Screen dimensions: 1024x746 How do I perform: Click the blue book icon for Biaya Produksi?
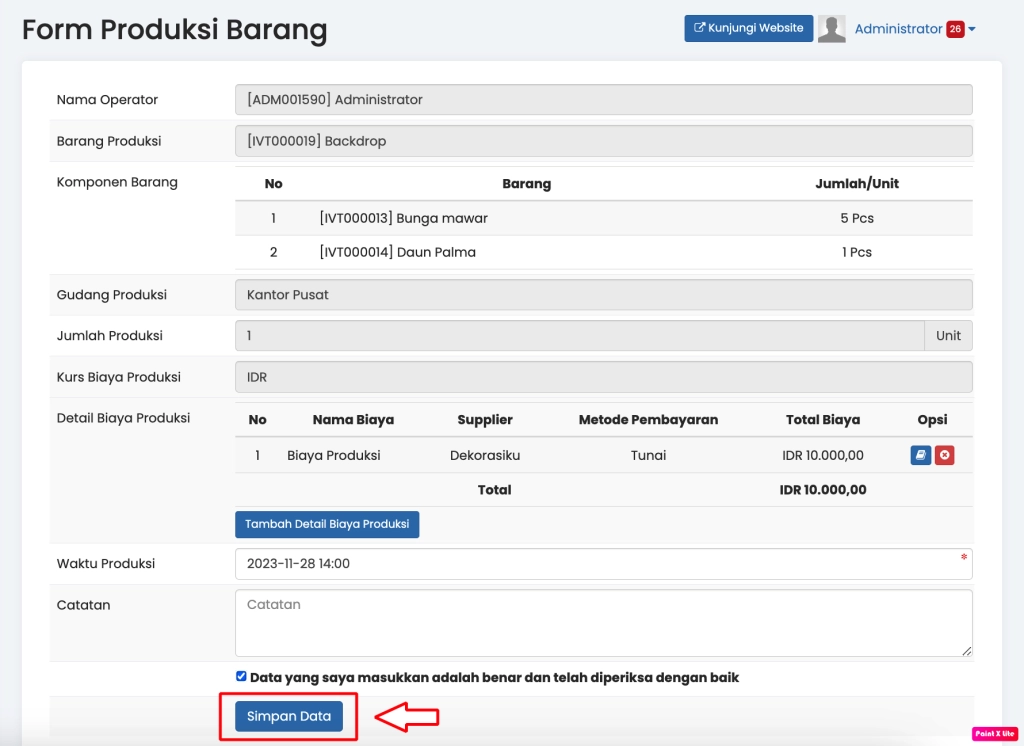click(920, 456)
